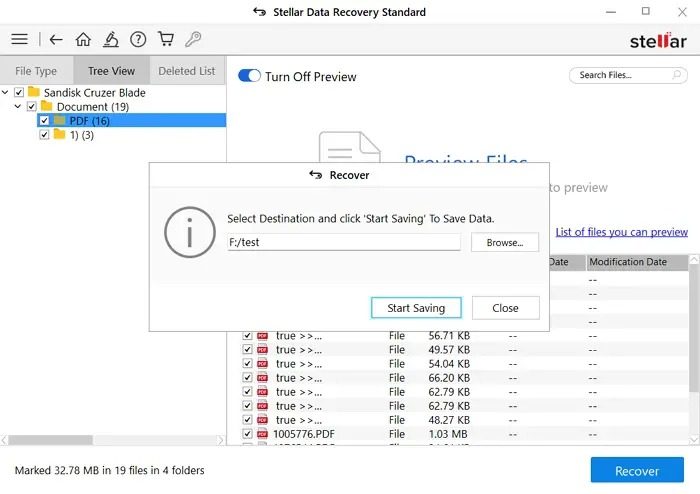Uncheck the 66.20 KB file checkbox
This screenshot has height=494, width=700.
click(x=247, y=378)
